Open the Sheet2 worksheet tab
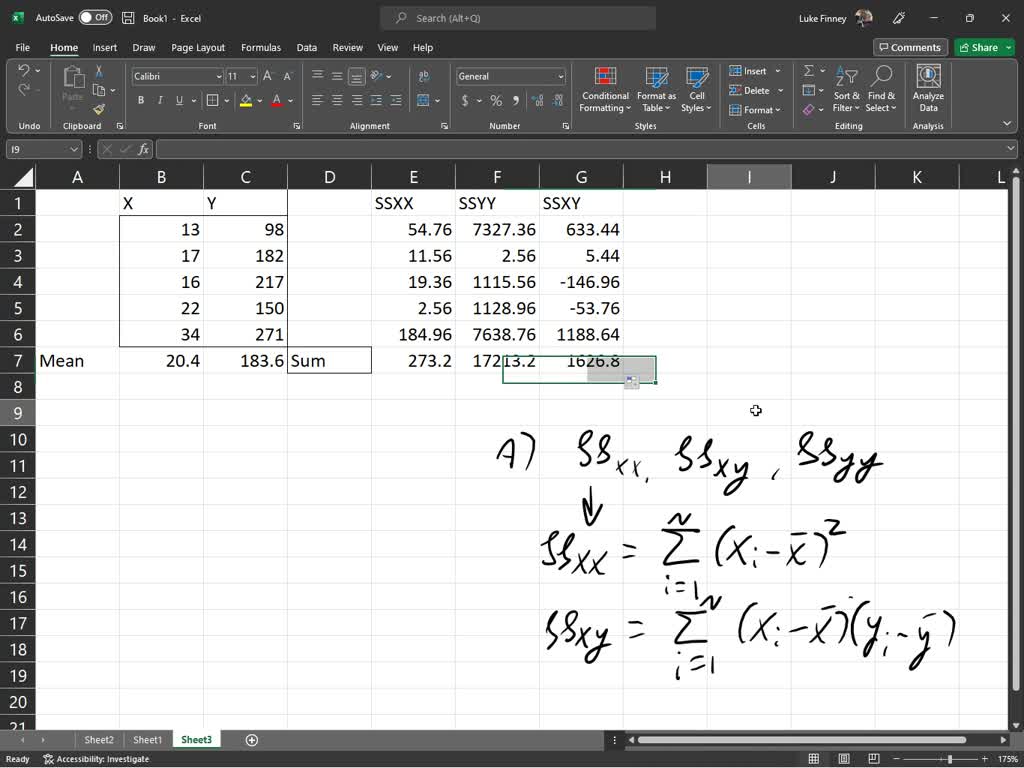Screen dimensions: 1024x768 coord(99,740)
